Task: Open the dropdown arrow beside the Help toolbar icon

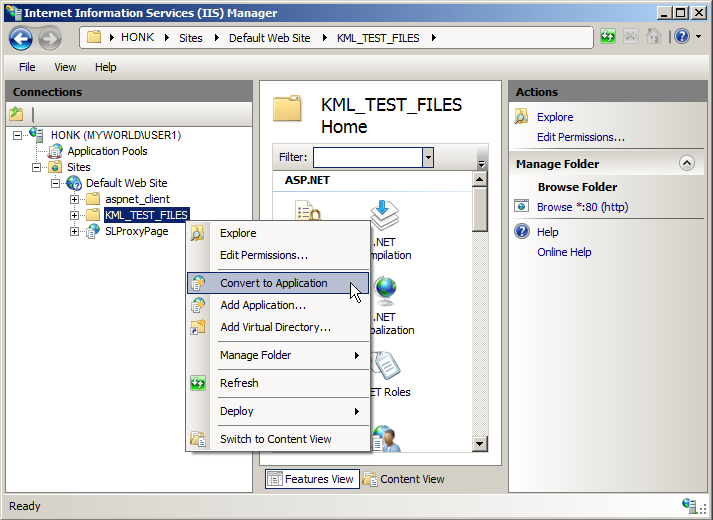Action: (x=698, y=36)
